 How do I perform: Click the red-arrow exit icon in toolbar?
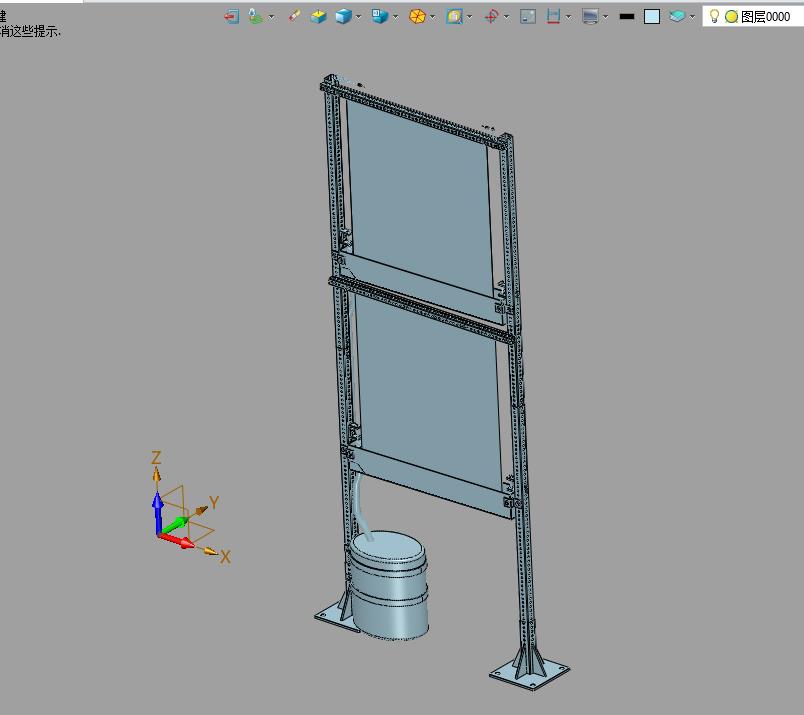[231, 17]
